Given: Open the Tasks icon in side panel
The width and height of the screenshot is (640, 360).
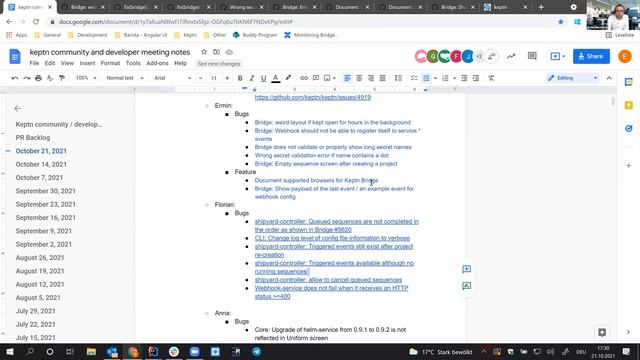Looking at the screenshot, I should click(629, 129).
